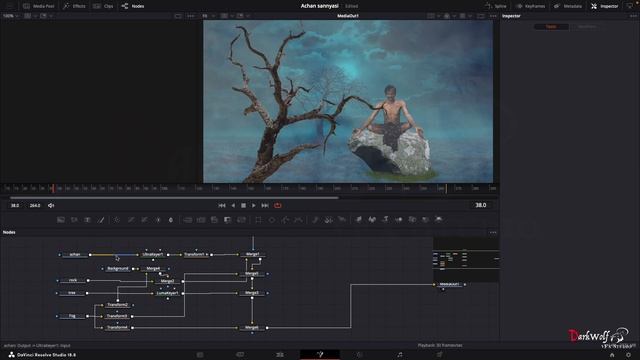This screenshot has width=640, height=360.
Task: Open right viewer Fit zoom dropdown
Action: (208, 16)
